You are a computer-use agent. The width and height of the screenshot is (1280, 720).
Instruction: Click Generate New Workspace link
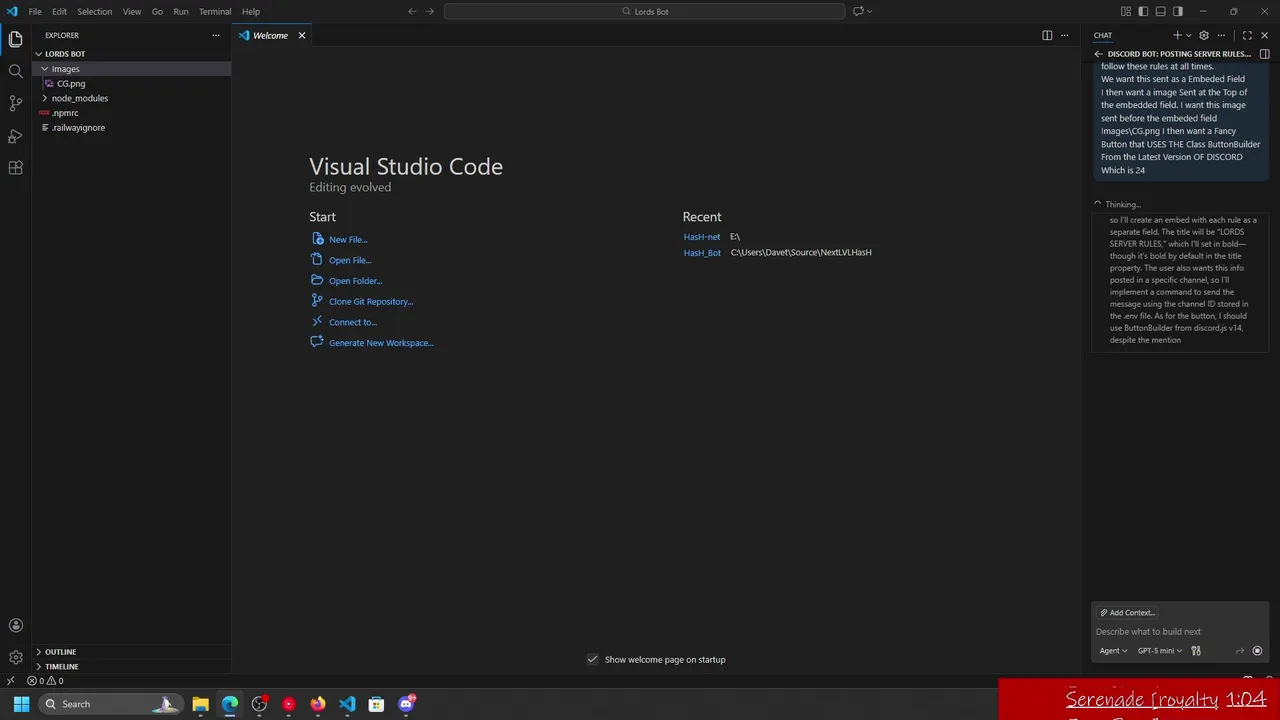pyautogui.click(x=381, y=343)
